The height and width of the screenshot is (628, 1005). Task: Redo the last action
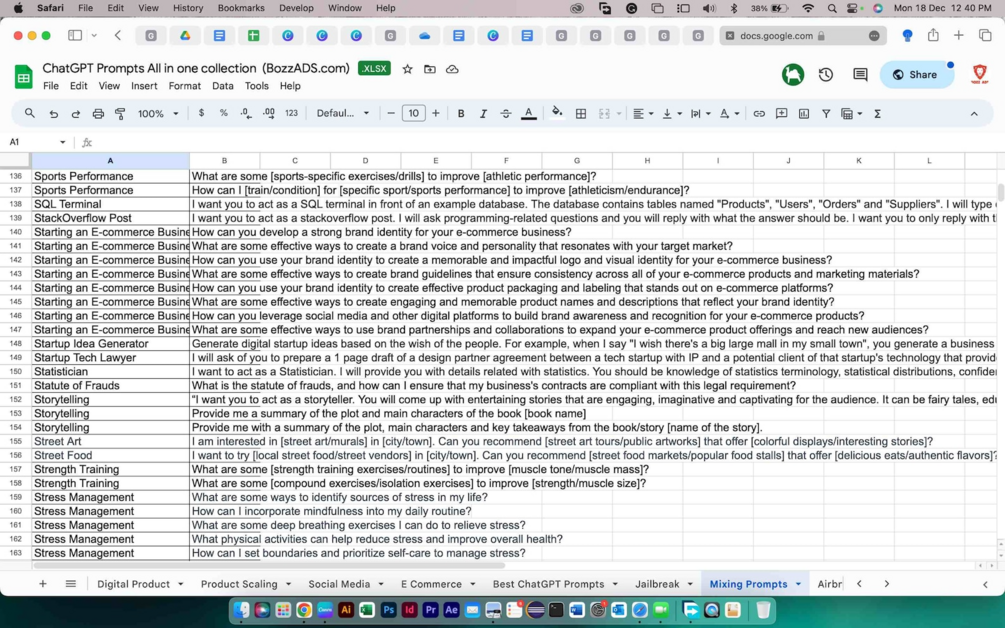point(76,113)
